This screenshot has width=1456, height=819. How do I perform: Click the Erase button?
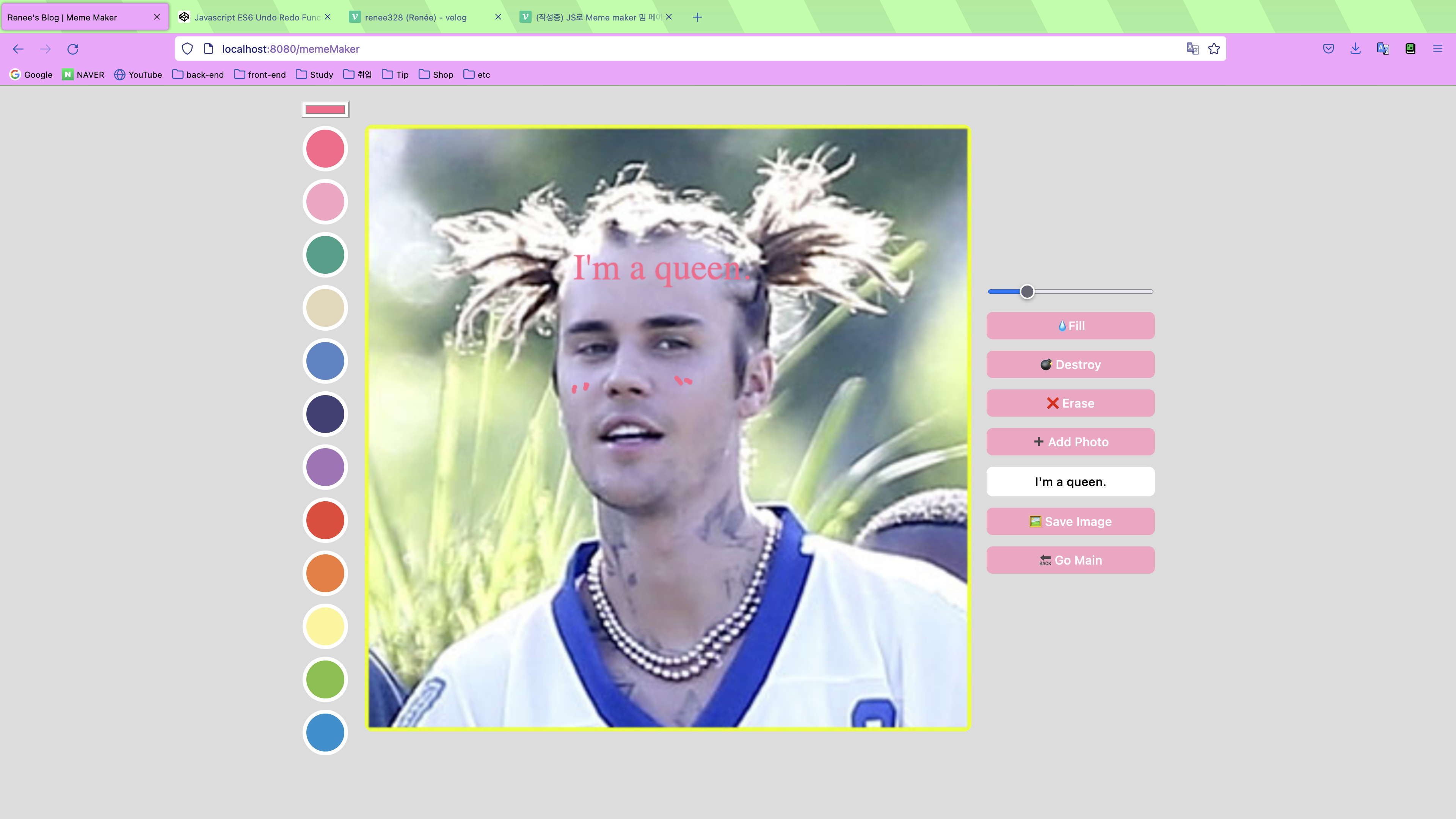[x=1070, y=403]
